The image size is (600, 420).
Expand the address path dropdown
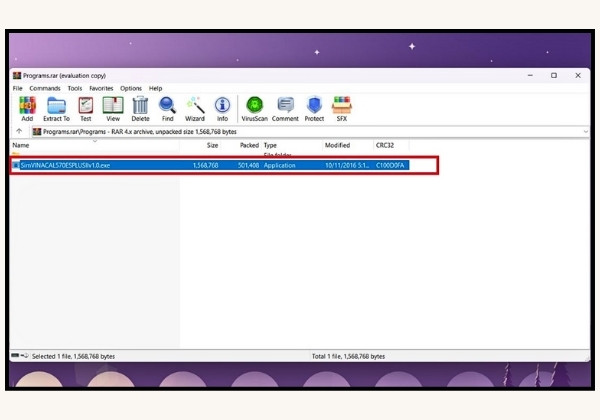coord(585,132)
